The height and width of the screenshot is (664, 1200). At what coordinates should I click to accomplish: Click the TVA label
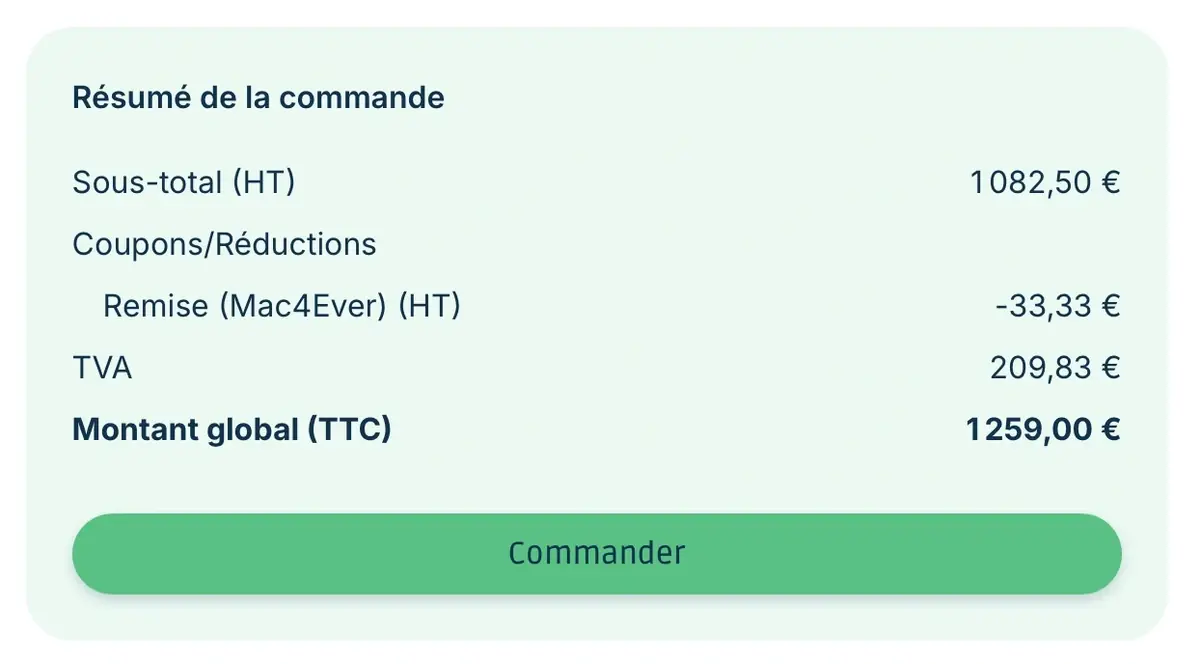pos(102,368)
